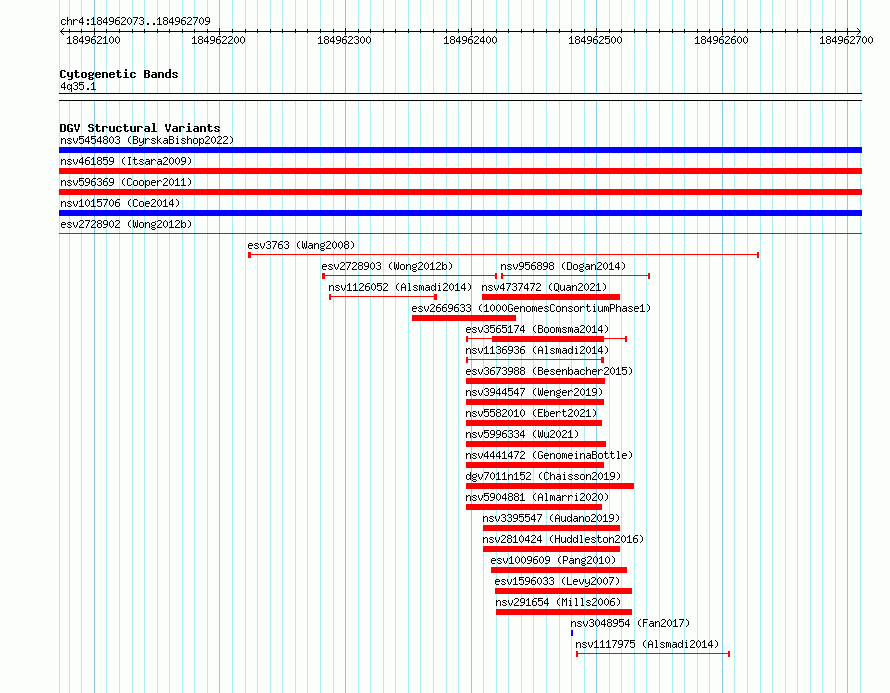Open nsv5904881 (Almarri2020) label

click(537, 497)
